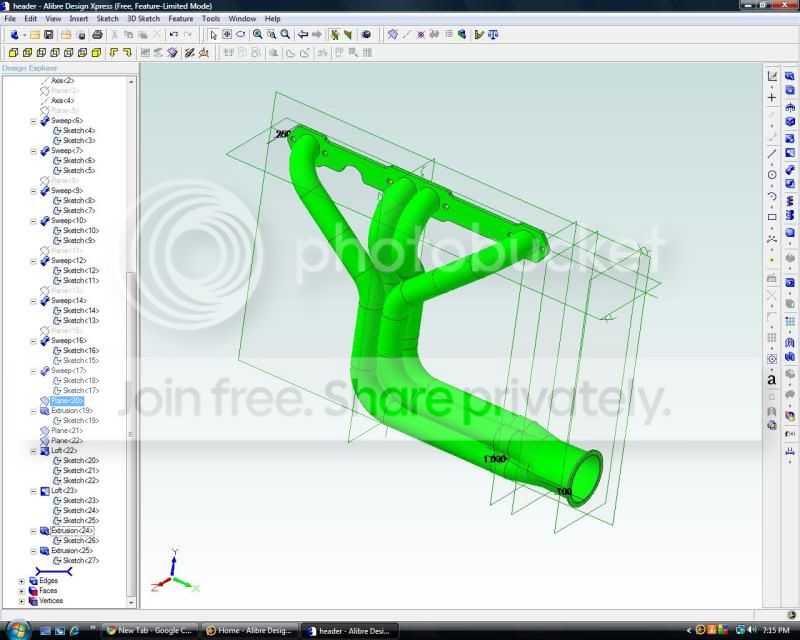The height and width of the screenshot is (640, 800).
Task: Click the first magnifier zoom icon
Action: tap(258, 34)
